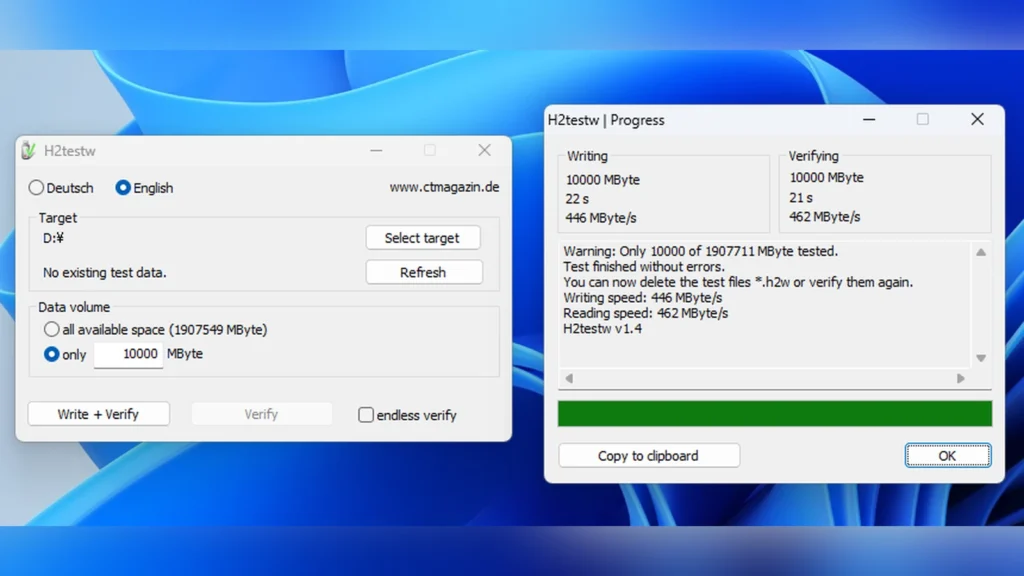Close the H2testw Progress window
This screenshot has width=1024, height=576.
click(977, 120)
